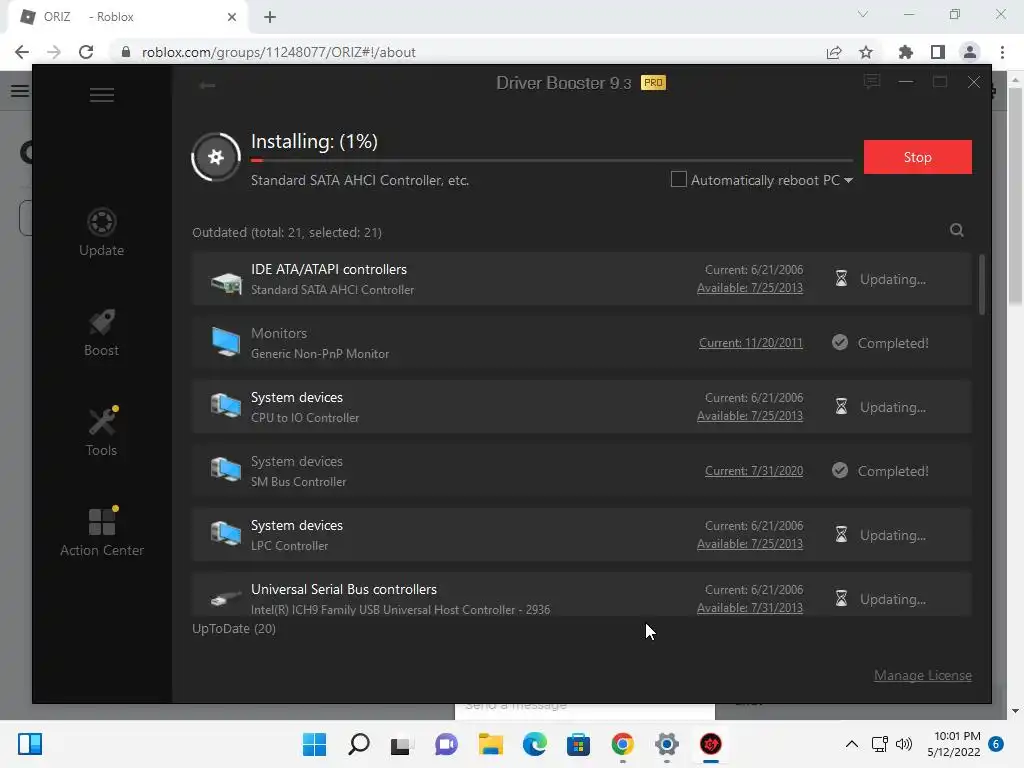Reload the Roblox page
Viewport: 1024px width, 768px height.
coord(86,52)
